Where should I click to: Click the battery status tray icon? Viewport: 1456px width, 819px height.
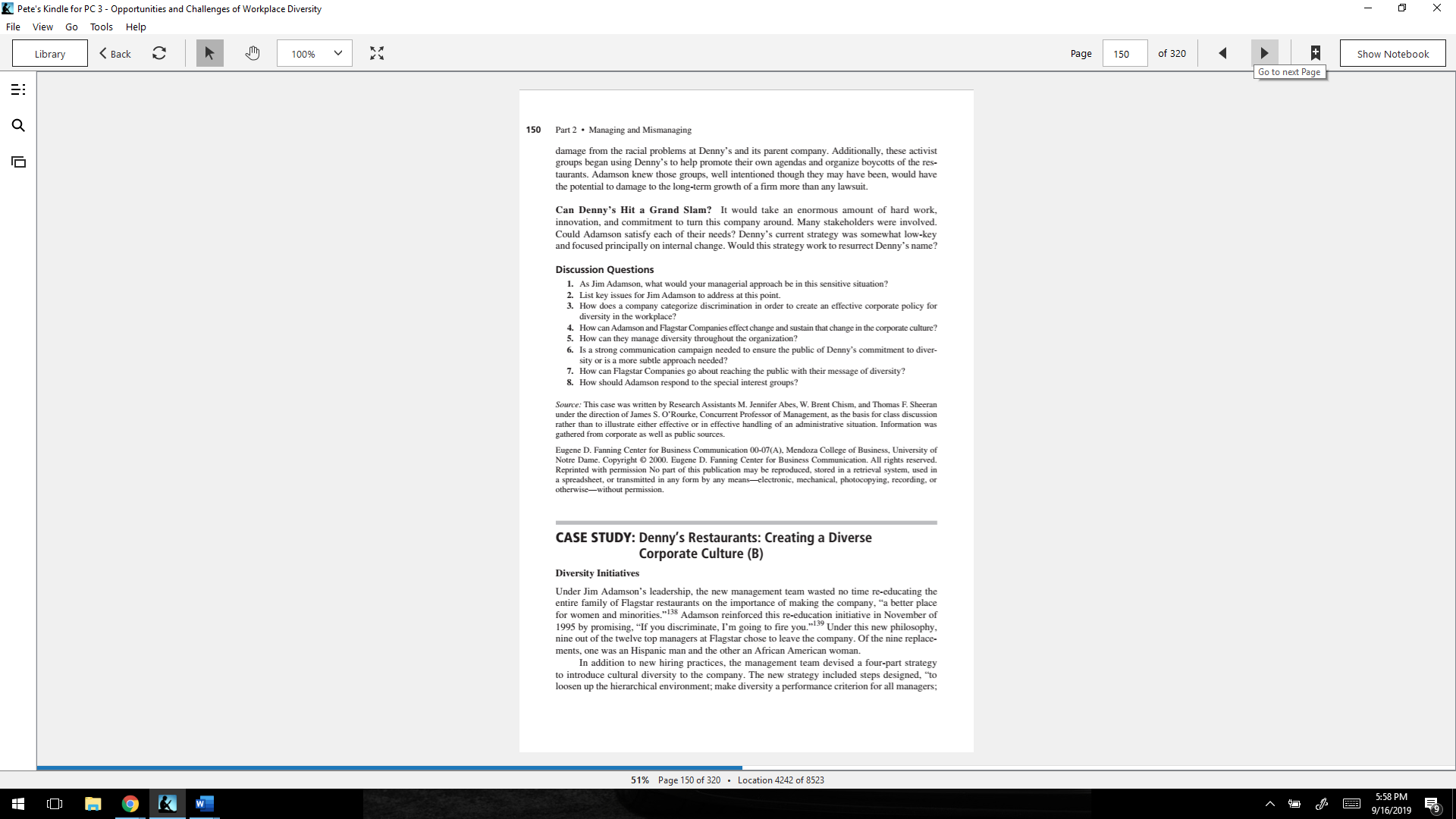[1294, 804]
